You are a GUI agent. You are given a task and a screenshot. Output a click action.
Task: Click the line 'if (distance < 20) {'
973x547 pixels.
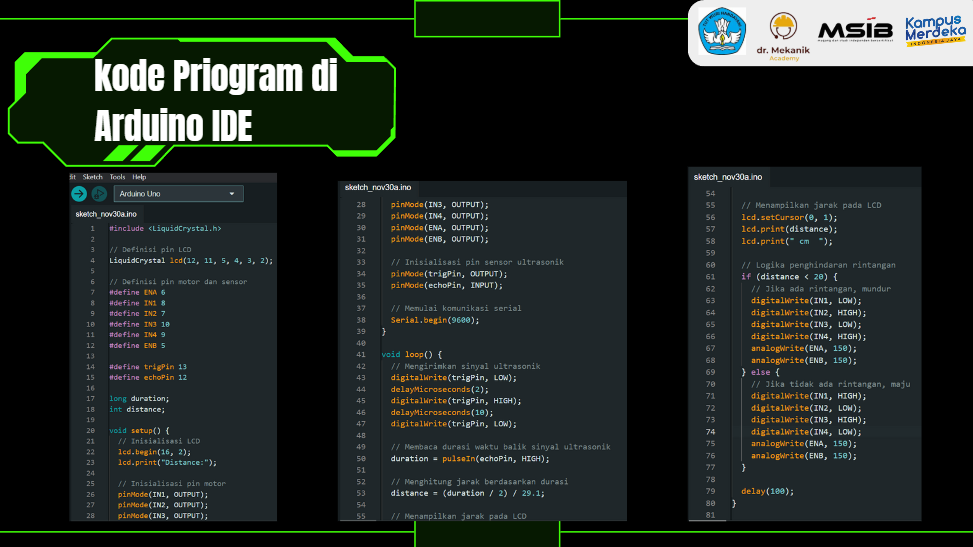(x=789, y=277)
